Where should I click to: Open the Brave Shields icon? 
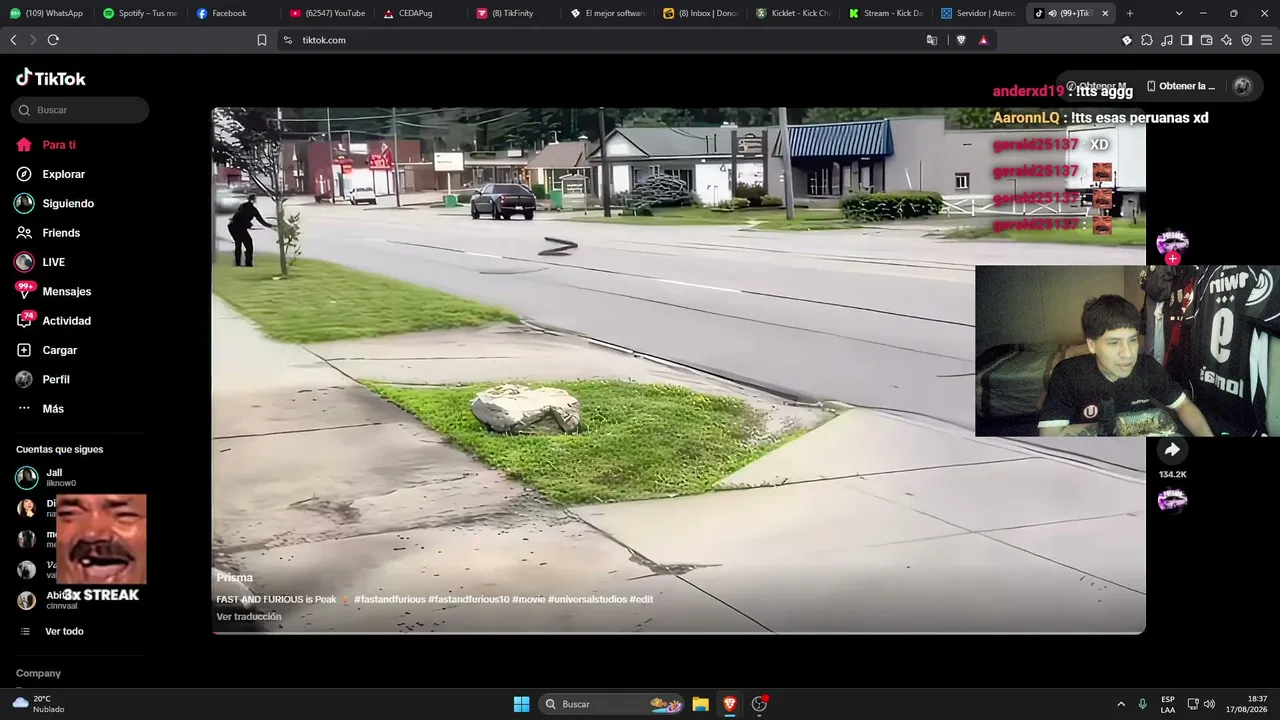(961, 40)
